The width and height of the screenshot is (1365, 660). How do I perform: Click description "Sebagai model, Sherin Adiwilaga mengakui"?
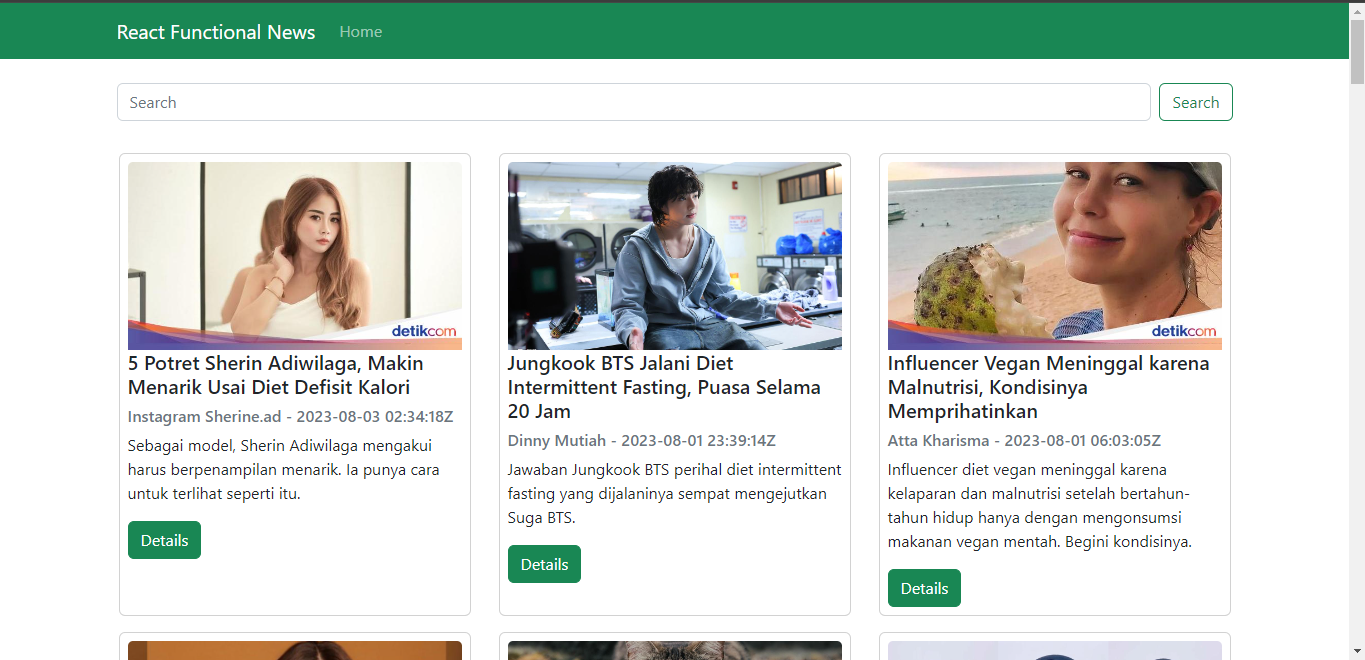pyautogui.click(x=284, y=470)
